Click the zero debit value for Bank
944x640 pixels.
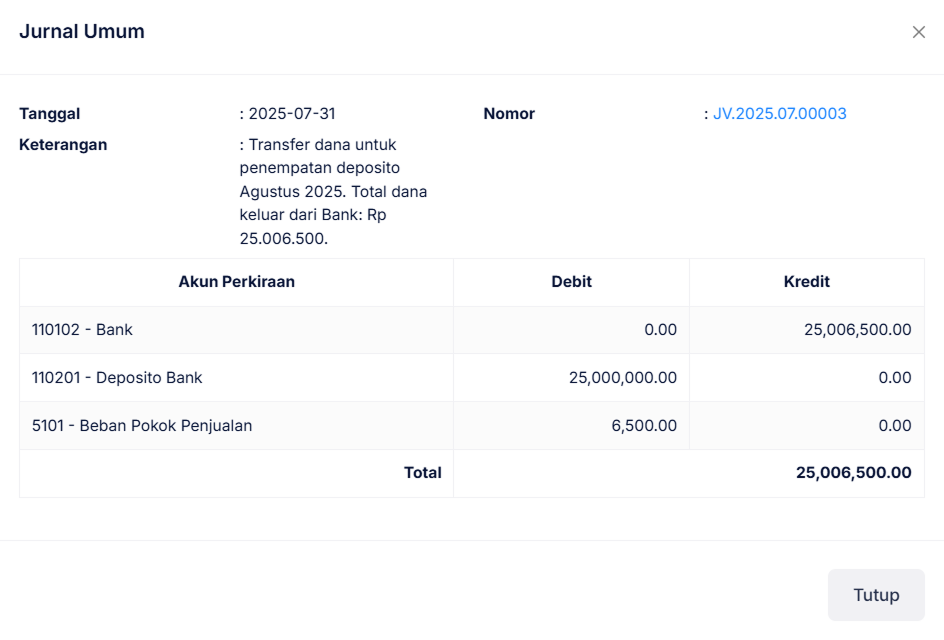click(x=662, y=329)
